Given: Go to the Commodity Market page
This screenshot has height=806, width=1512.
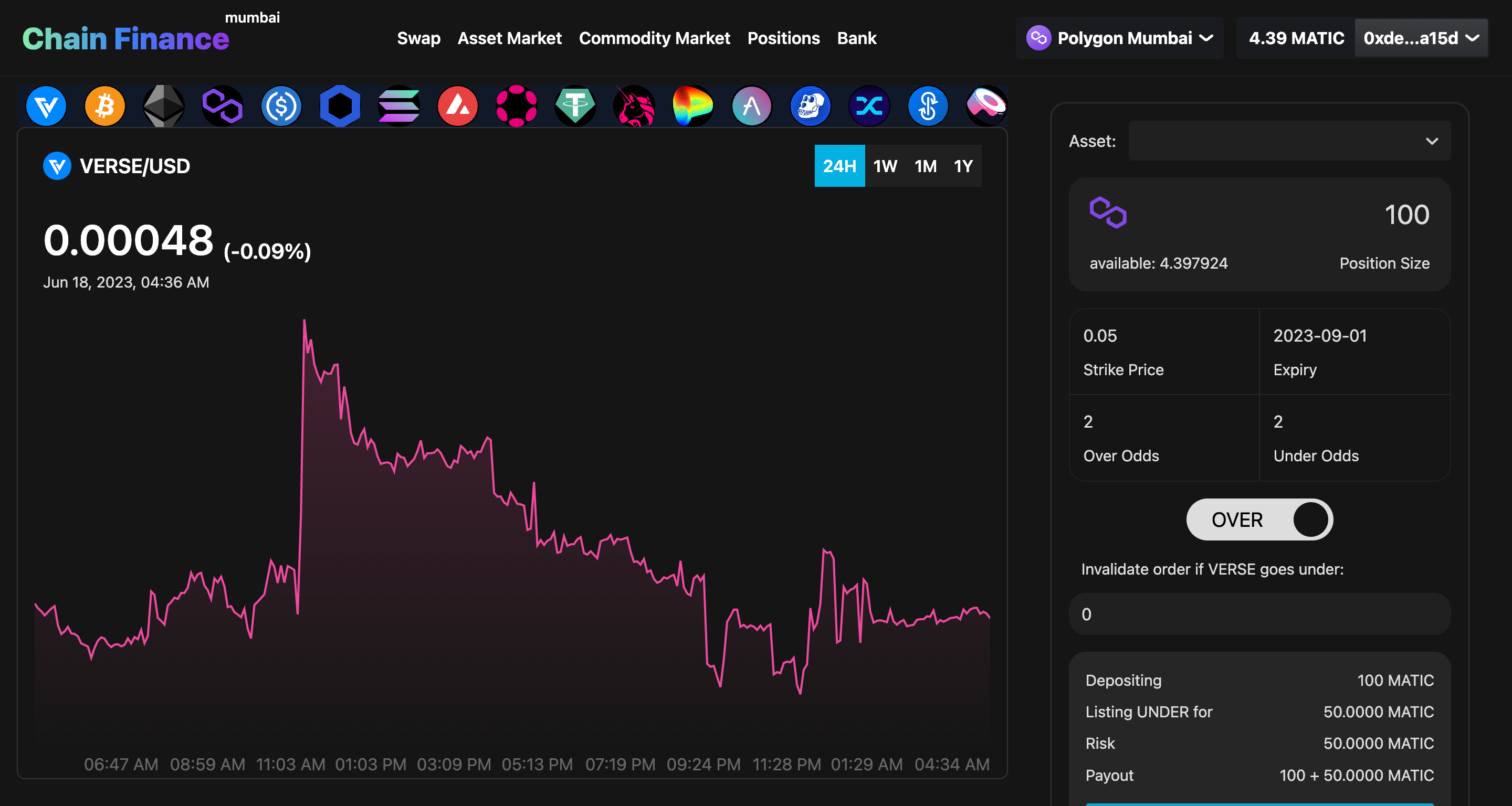Looking at the screenshot, I should coord(654,38).
